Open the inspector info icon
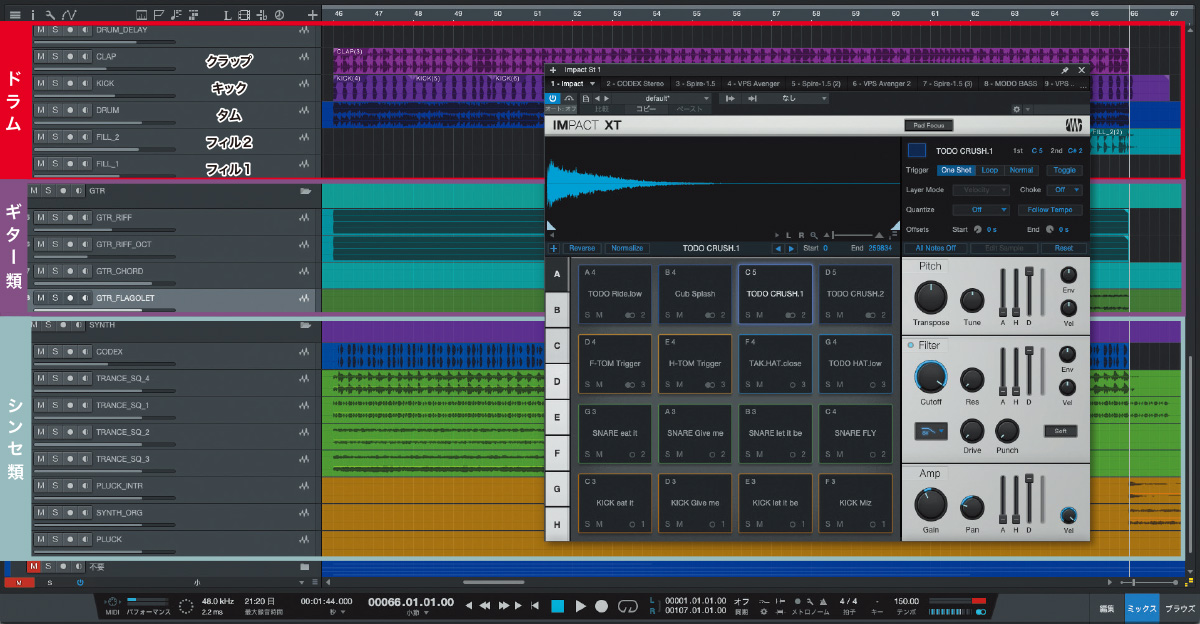Viewport: 1200px width, 624px height. 33,14
